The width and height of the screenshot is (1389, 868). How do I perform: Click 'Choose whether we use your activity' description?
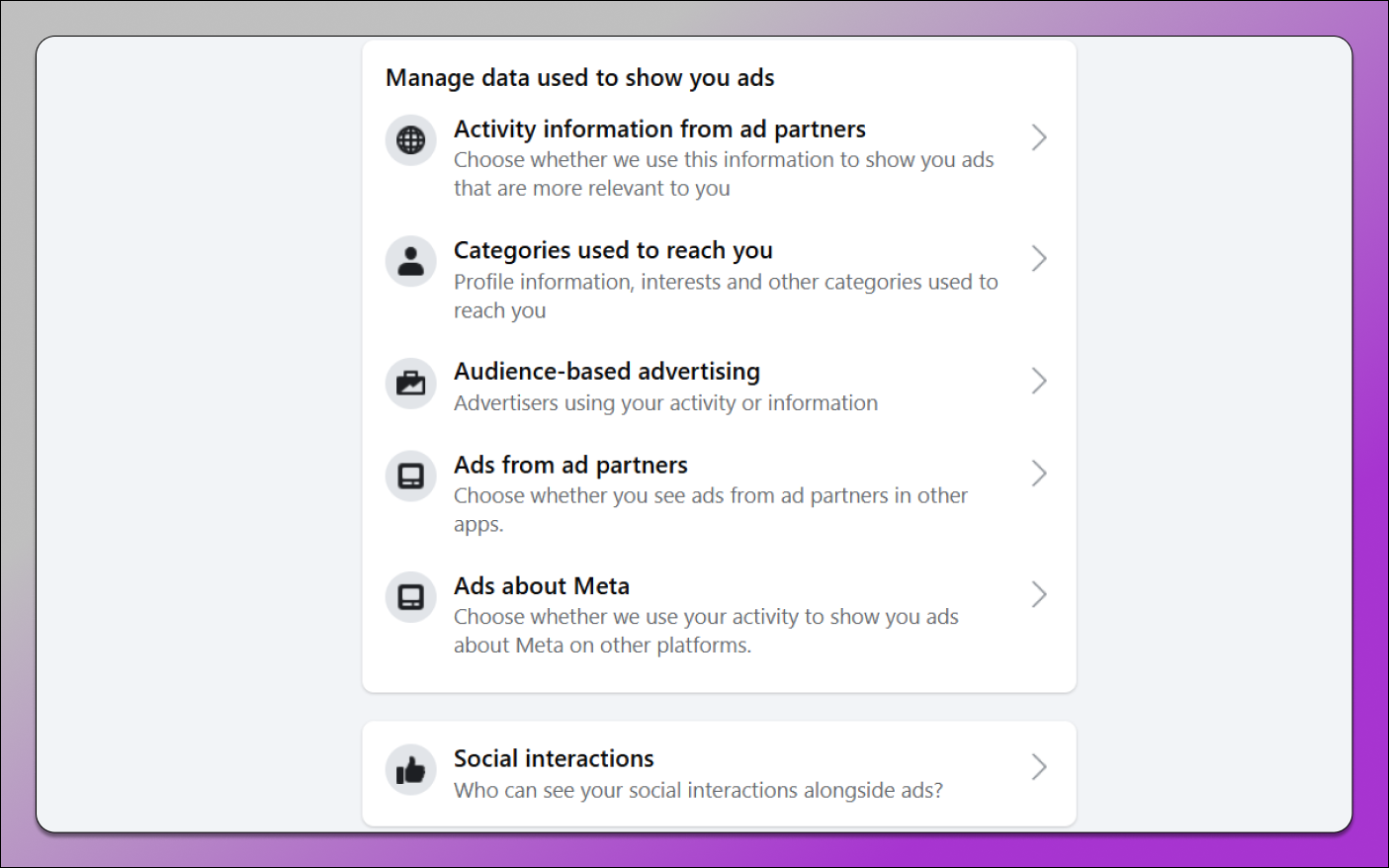click(x=706, y=631)
